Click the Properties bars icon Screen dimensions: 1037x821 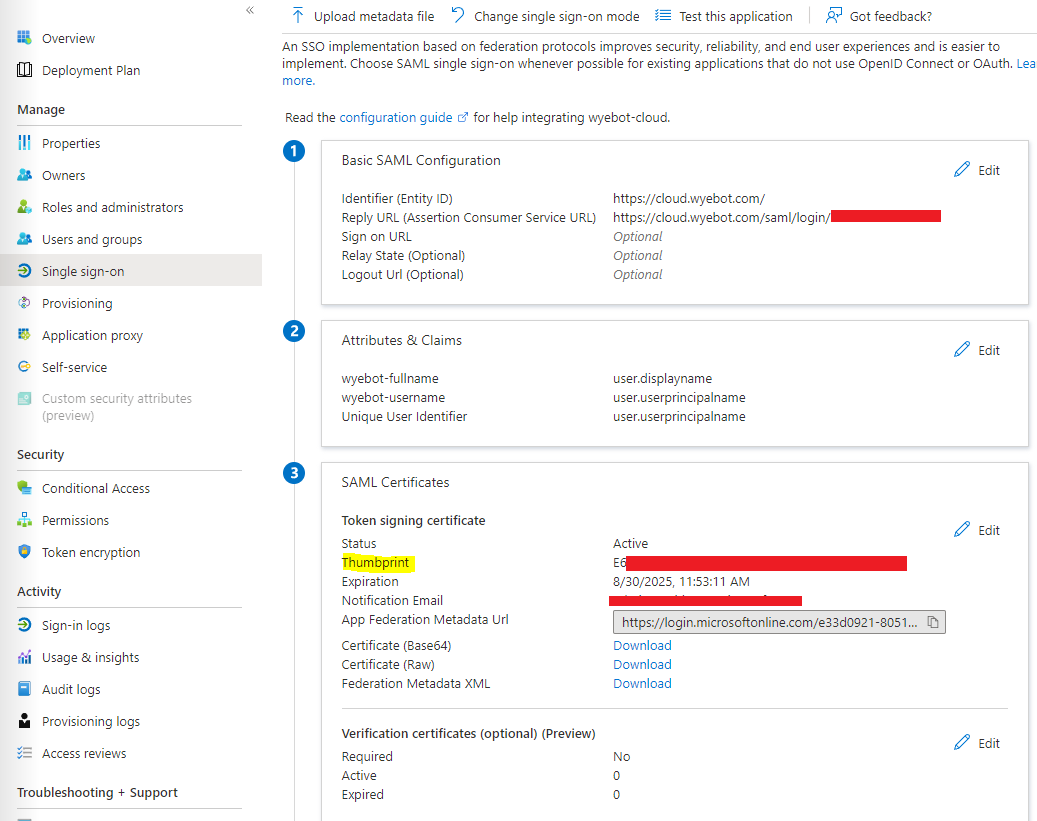click(x=24, y=143)
